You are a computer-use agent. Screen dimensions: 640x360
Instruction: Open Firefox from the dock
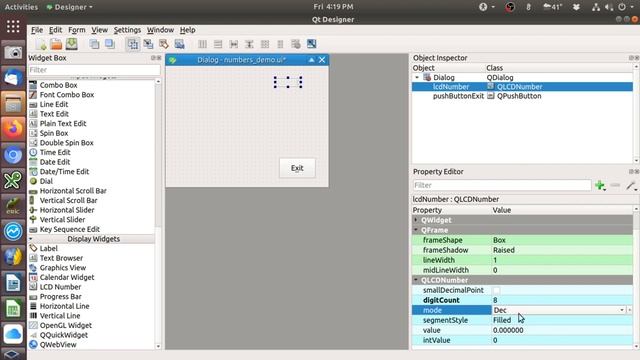[13, 129]
